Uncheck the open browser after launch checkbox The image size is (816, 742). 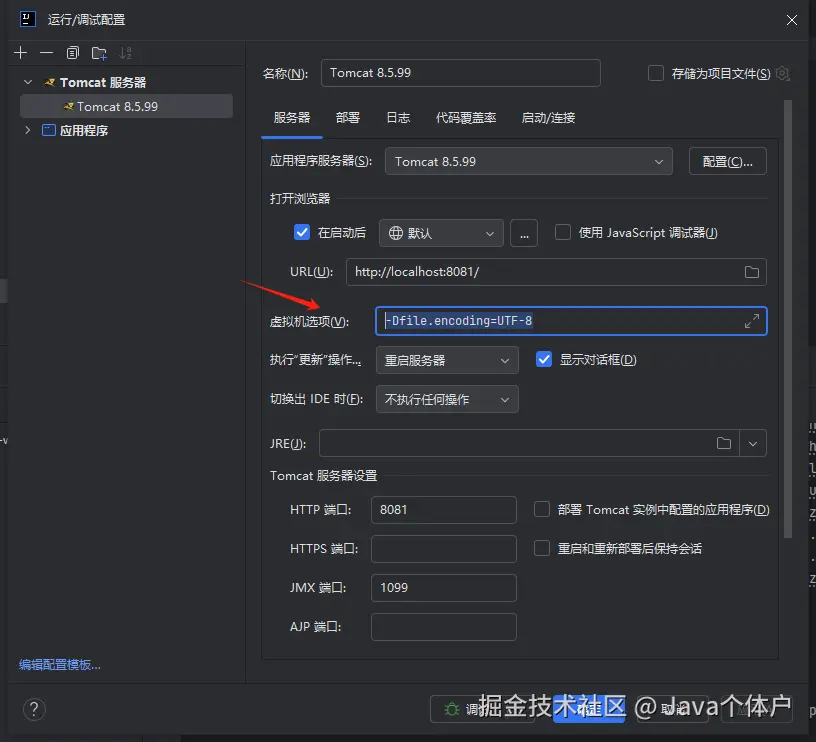coord(302,232)
